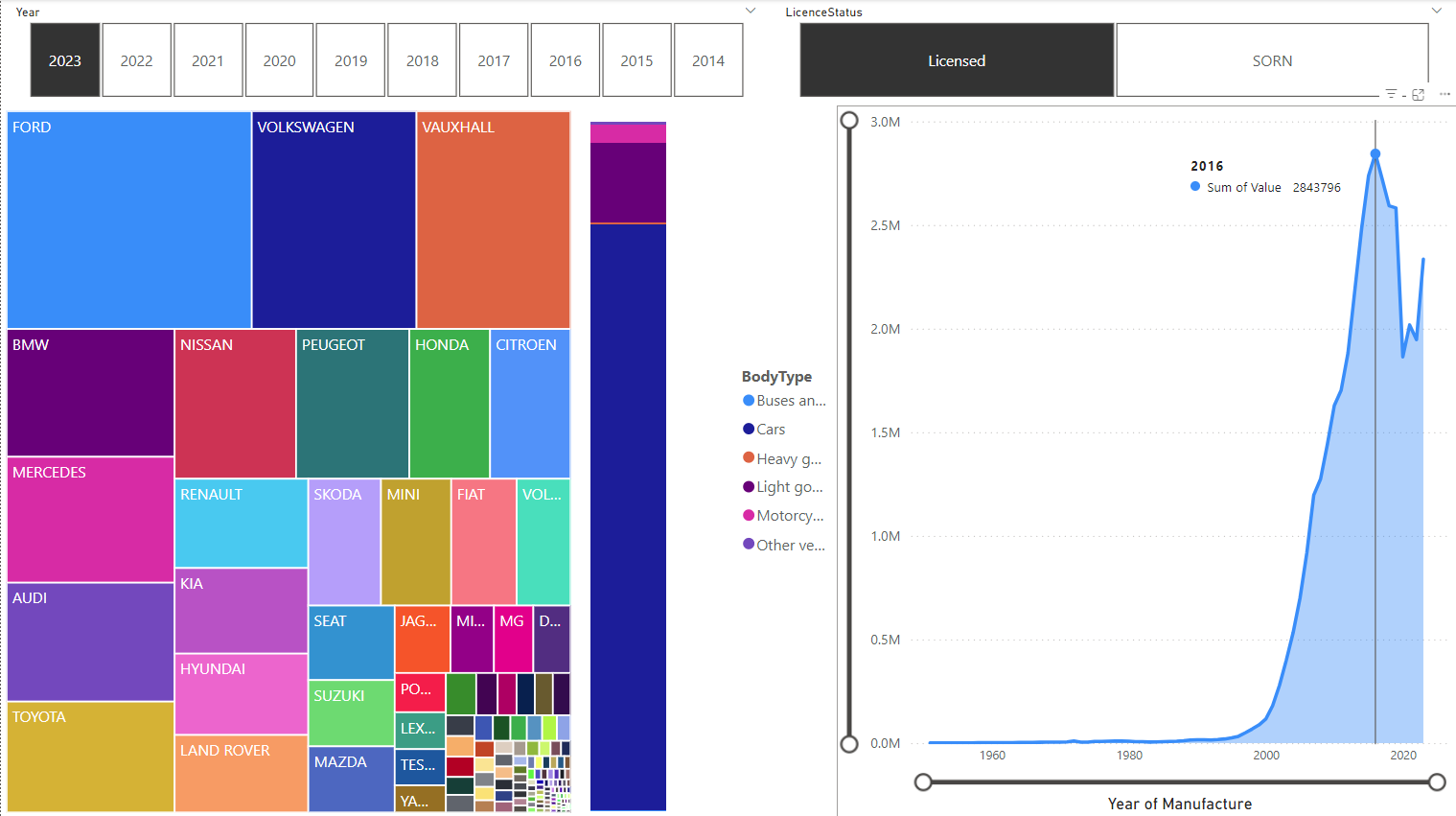
Task: Open focus mode for the line chart
Action: point(1419,94)
